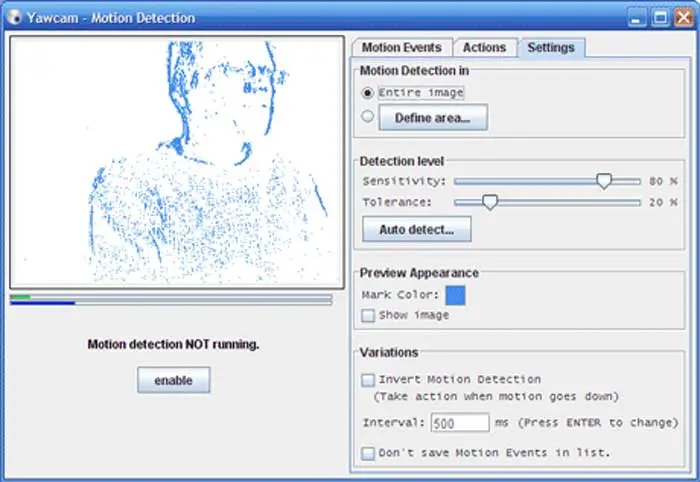
Task: Click the Interval input field
Action: coord(460,423)
